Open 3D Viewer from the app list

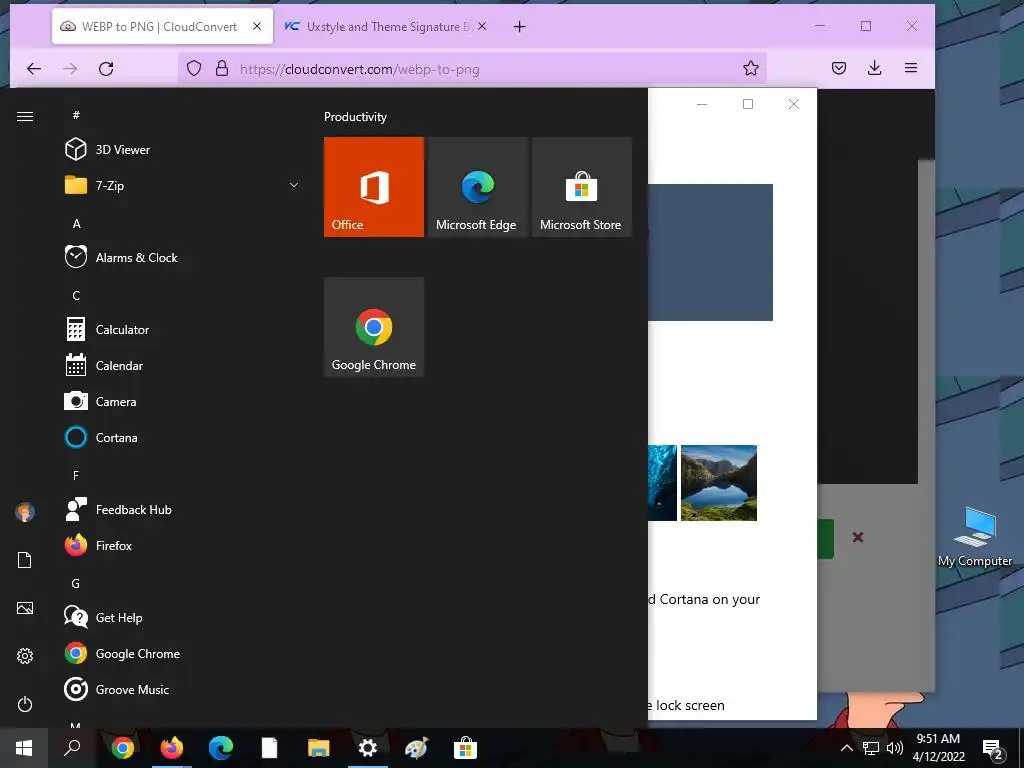123,150
